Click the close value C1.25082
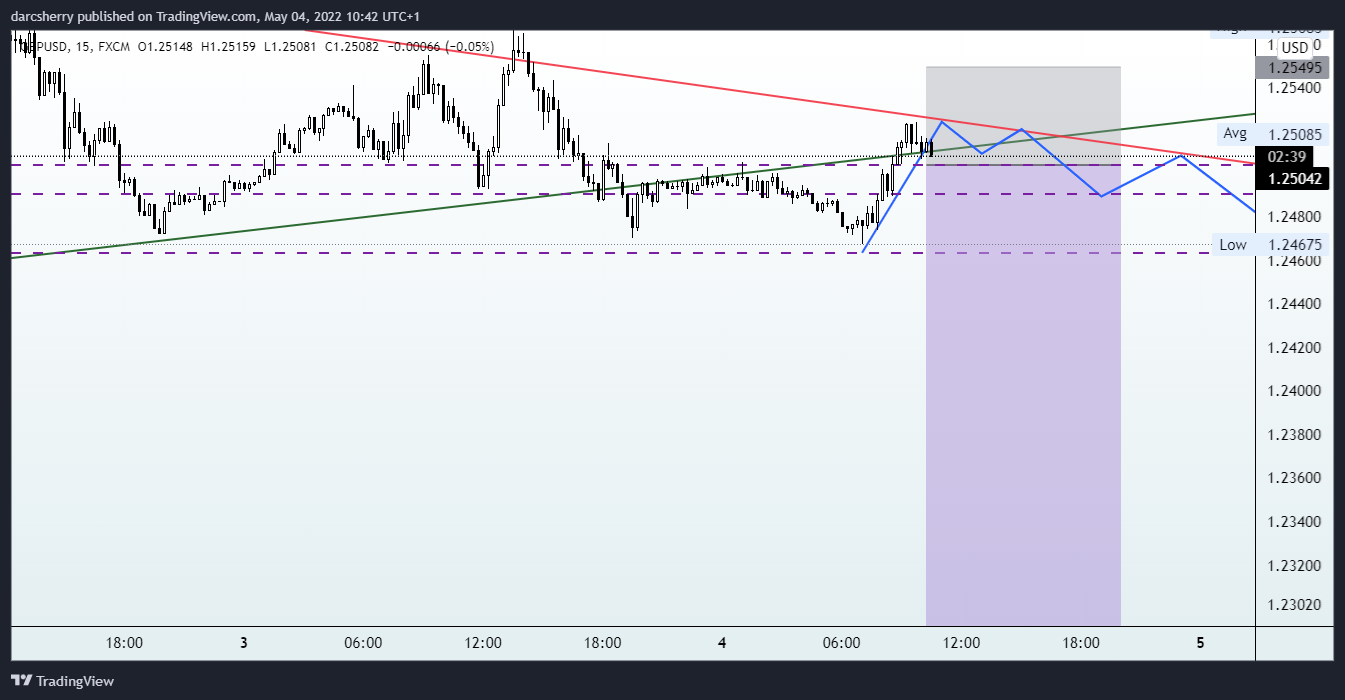 (x=353, y=45)
